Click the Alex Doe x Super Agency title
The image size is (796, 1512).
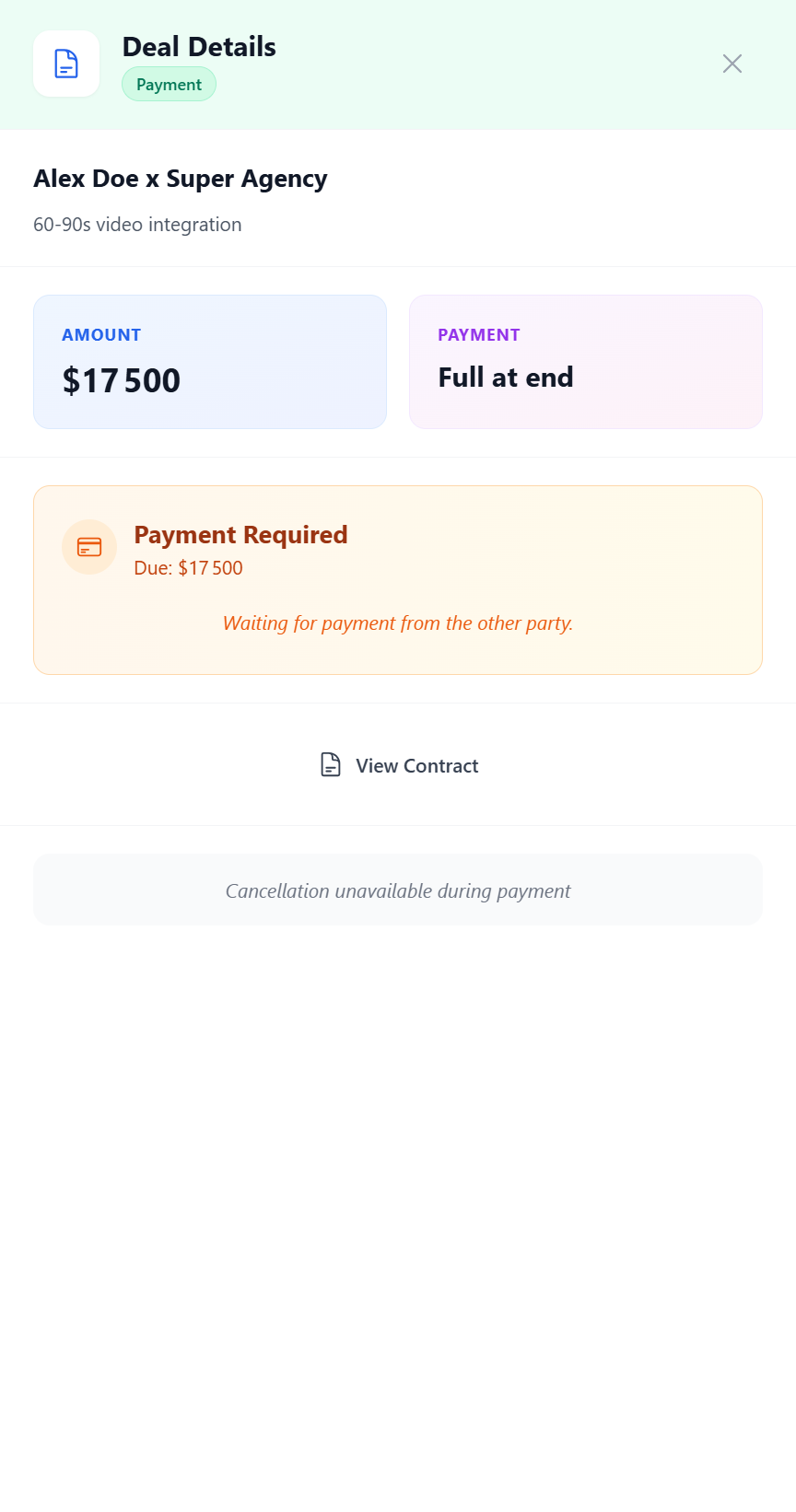181,179
